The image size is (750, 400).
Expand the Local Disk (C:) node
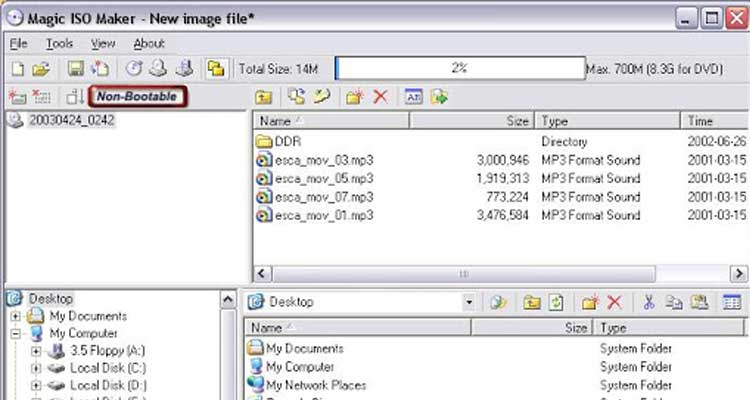36,368
